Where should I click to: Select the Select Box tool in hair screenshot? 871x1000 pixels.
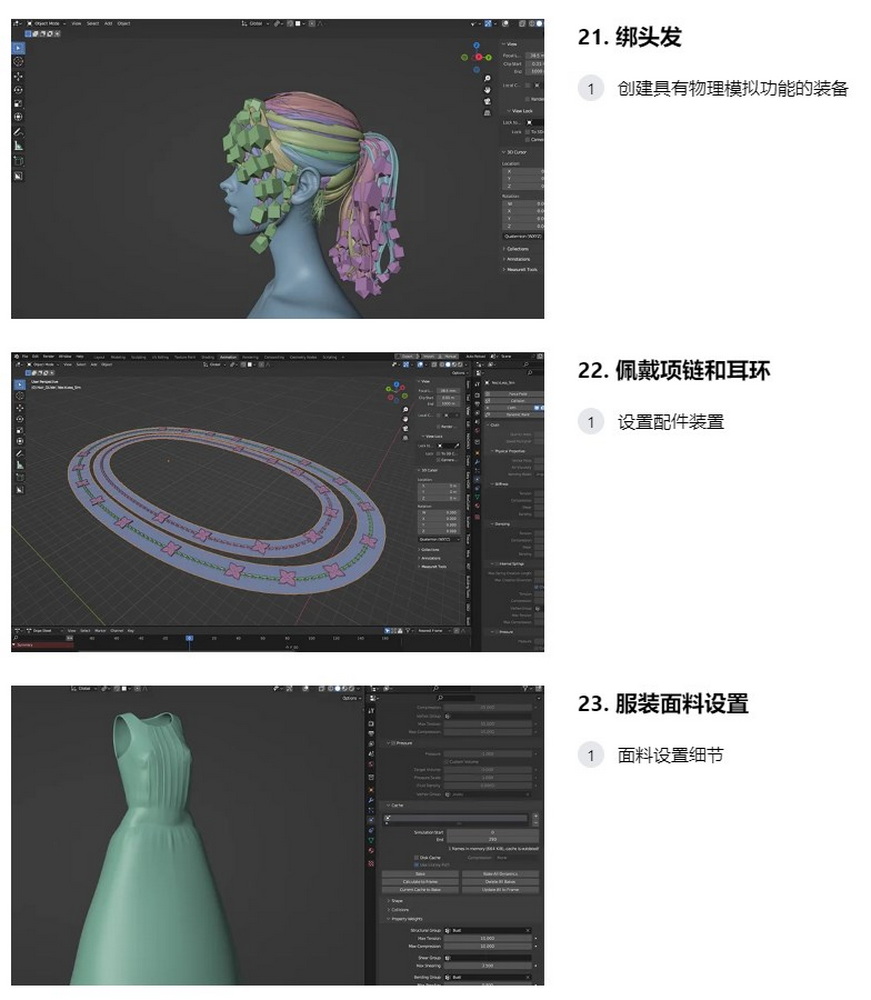tap(18, 48)
